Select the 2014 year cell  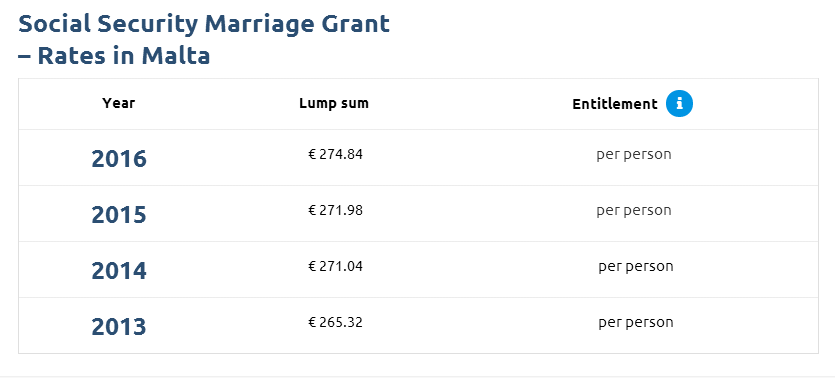pos(119,270)
